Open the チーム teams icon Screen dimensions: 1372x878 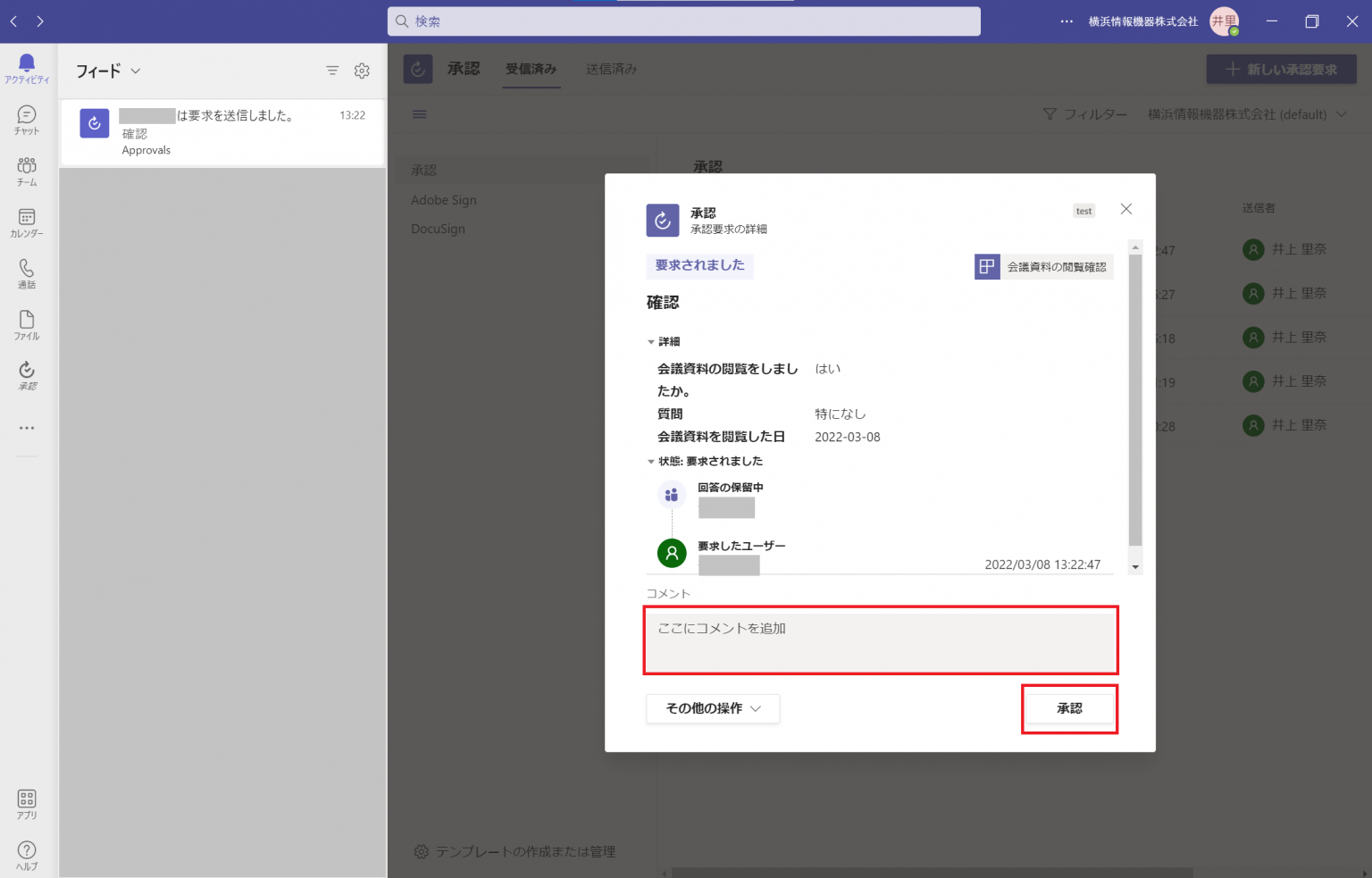click(26, 169)
